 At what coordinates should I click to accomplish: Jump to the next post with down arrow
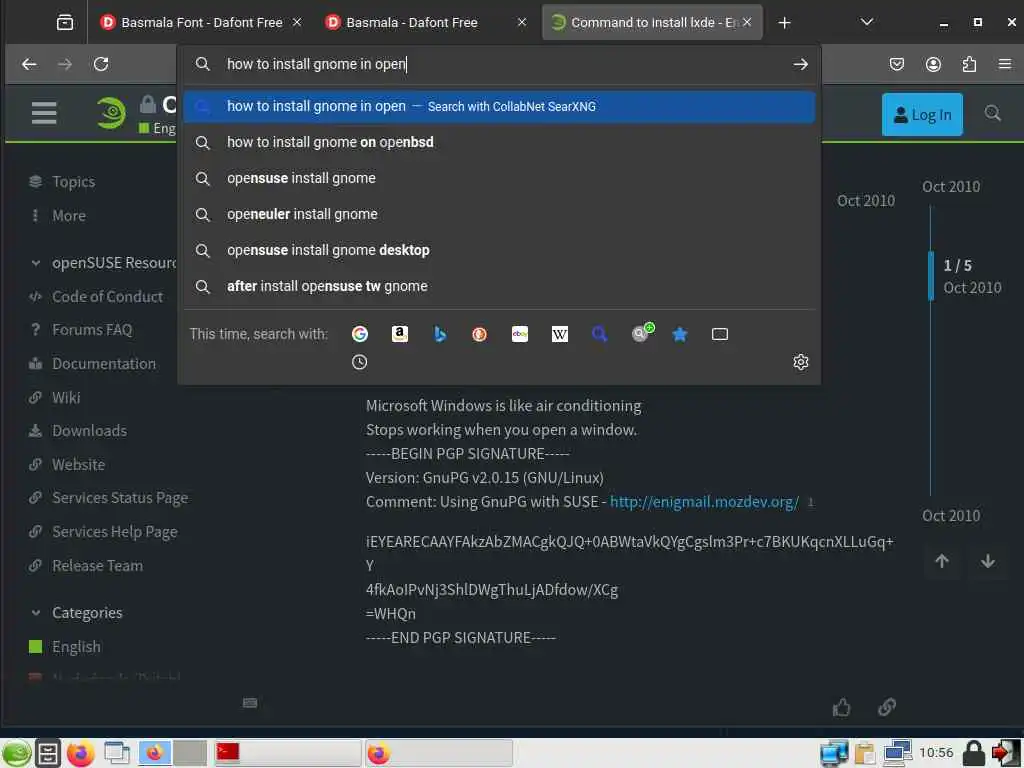click(x=987, y=561)
